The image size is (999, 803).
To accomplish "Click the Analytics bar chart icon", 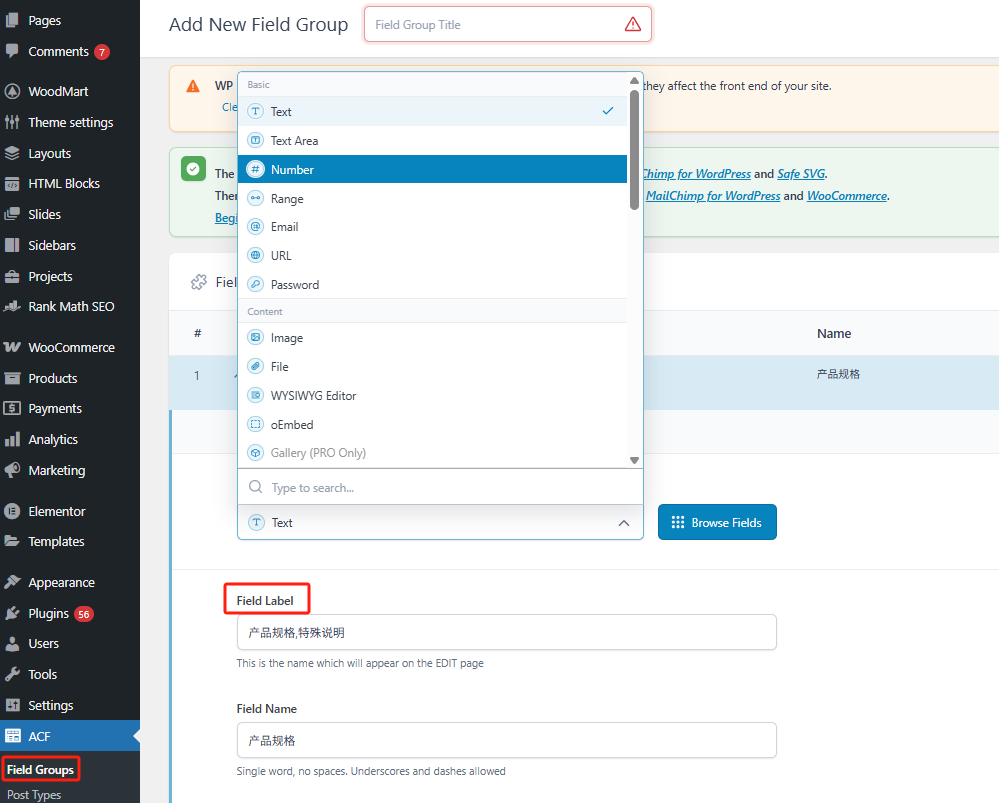I will click(x=12, y=439).
